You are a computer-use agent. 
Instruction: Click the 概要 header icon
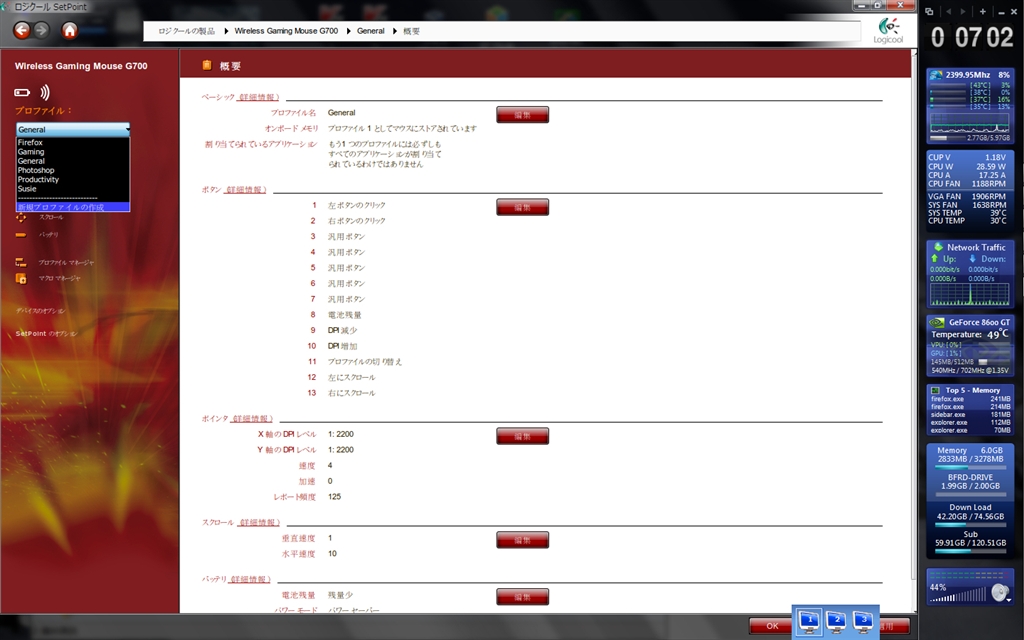coord(207,65)
